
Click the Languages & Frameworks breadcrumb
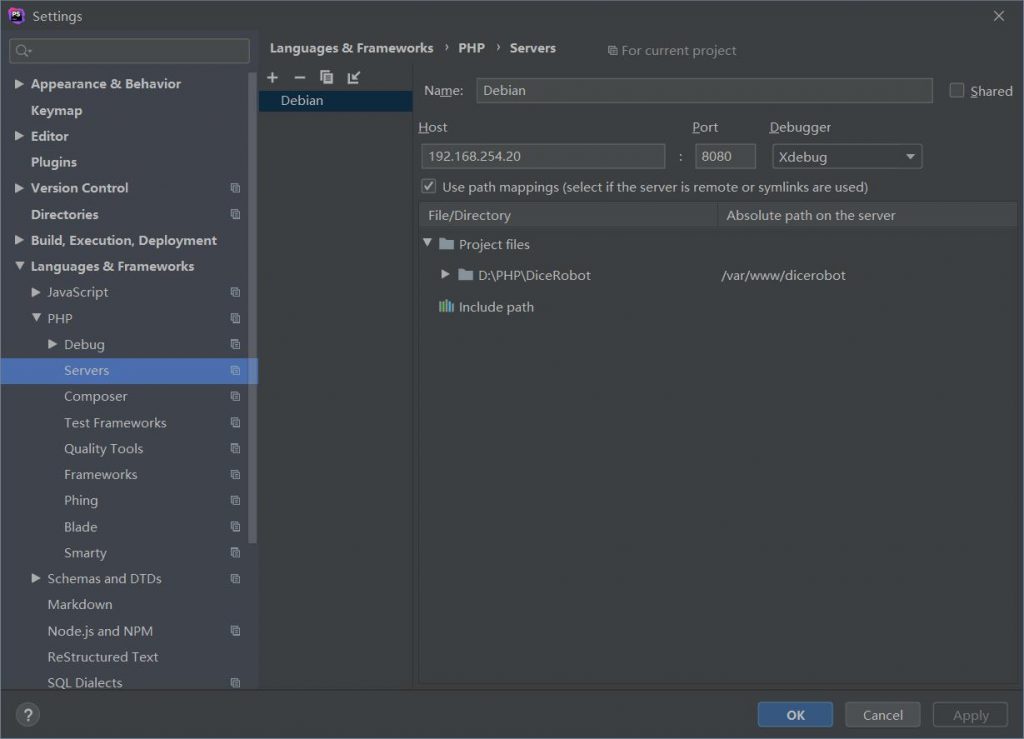[x=351, y=48]
